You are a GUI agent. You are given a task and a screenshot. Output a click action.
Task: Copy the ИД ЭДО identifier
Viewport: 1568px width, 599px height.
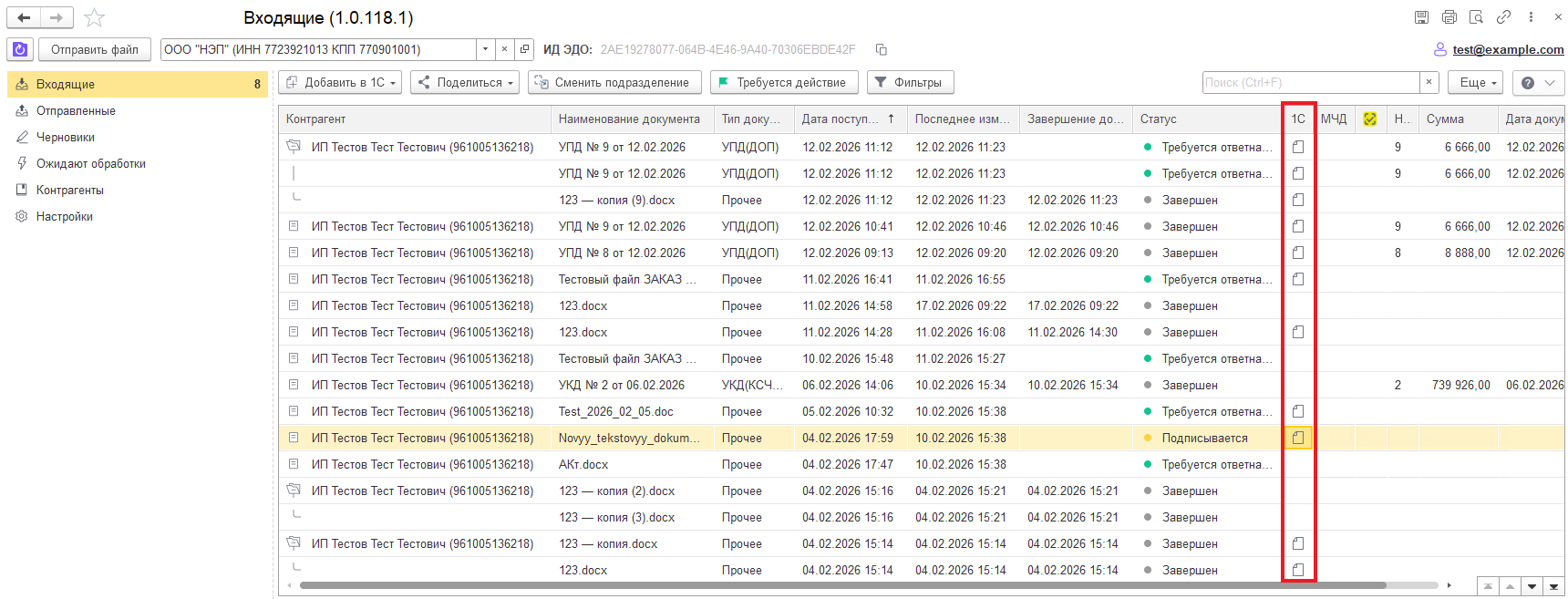881,49
